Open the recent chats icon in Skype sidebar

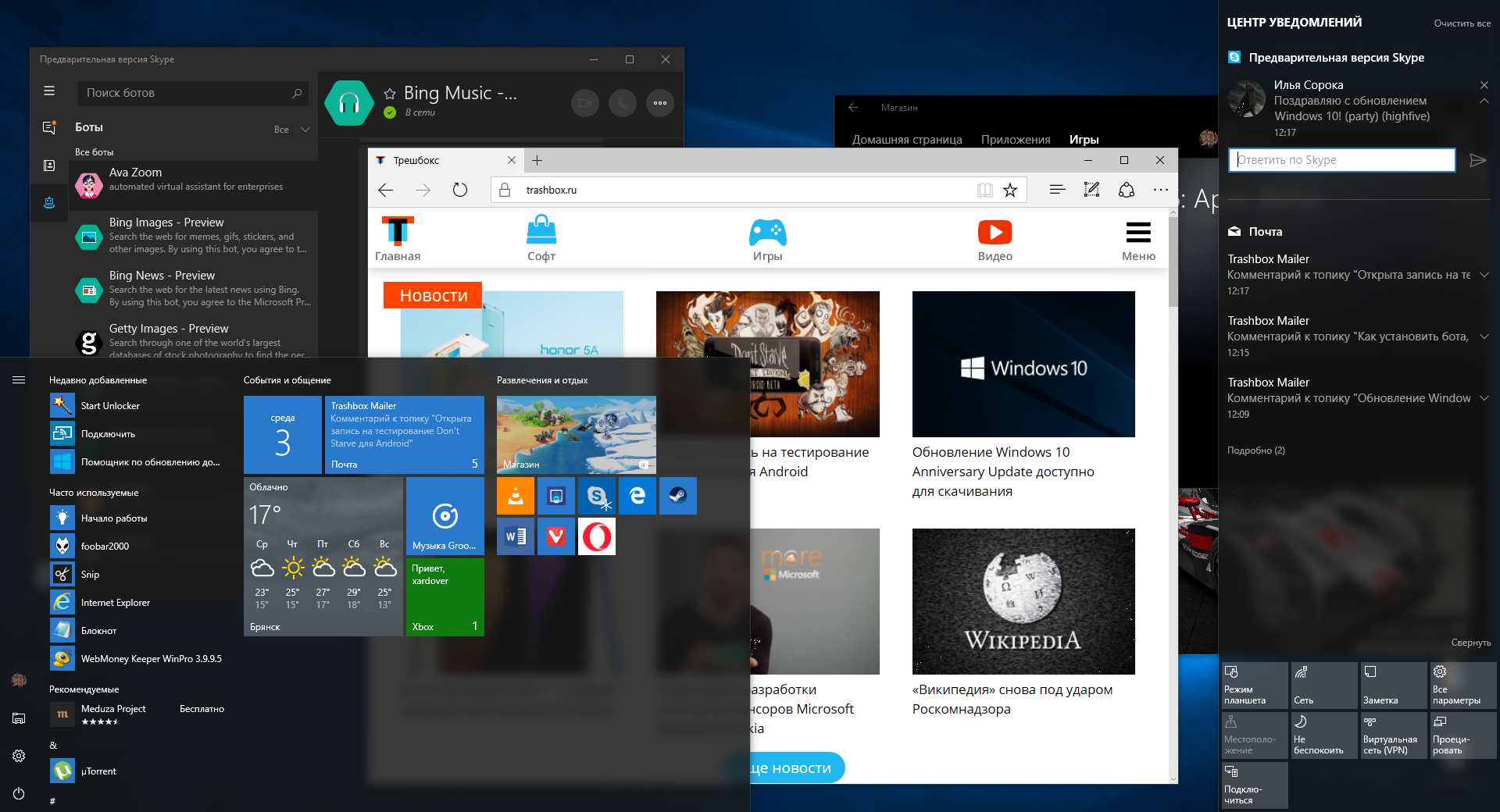49,127
